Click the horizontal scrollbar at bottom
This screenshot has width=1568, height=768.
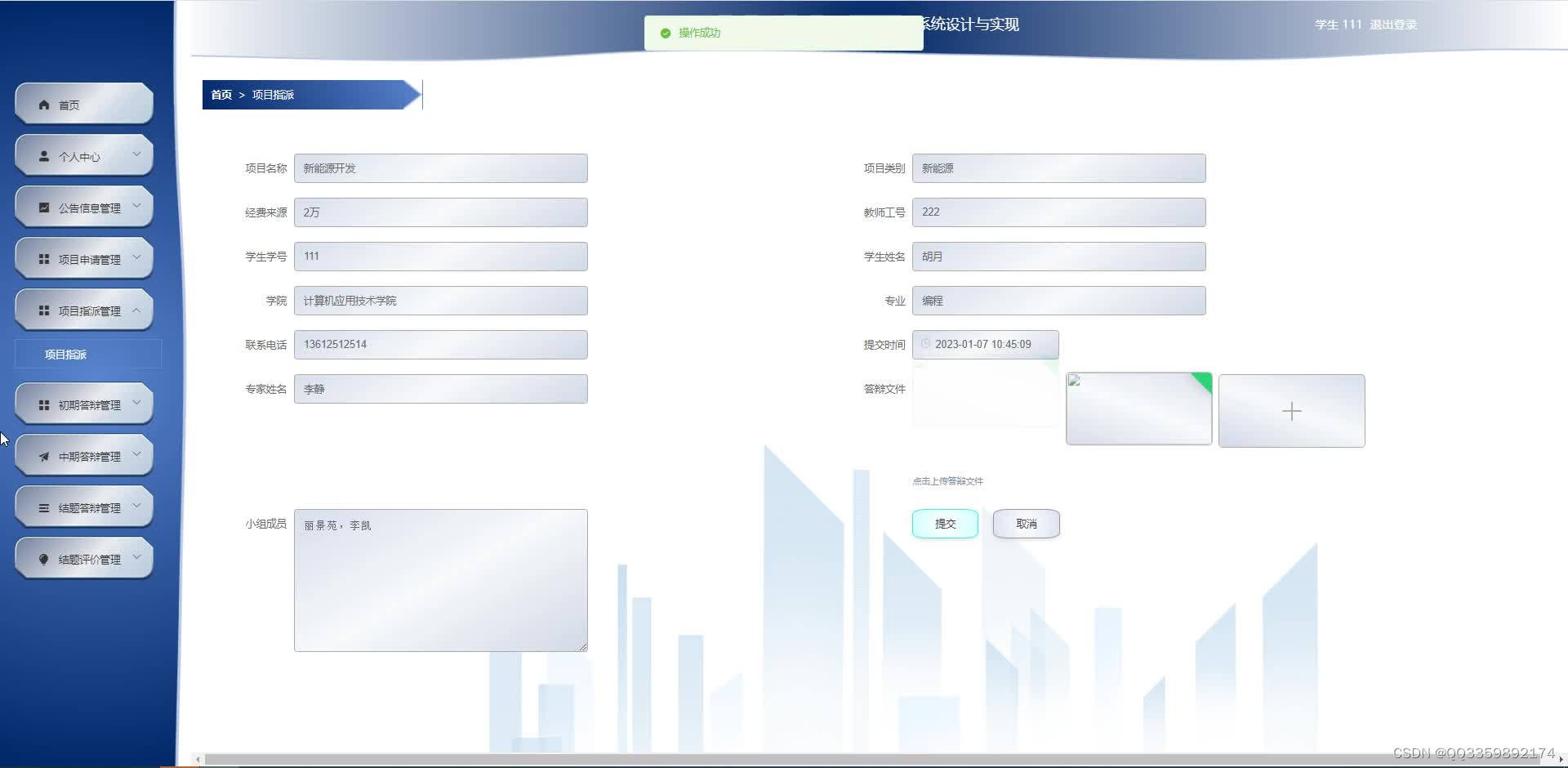click(x=874, y=759)
